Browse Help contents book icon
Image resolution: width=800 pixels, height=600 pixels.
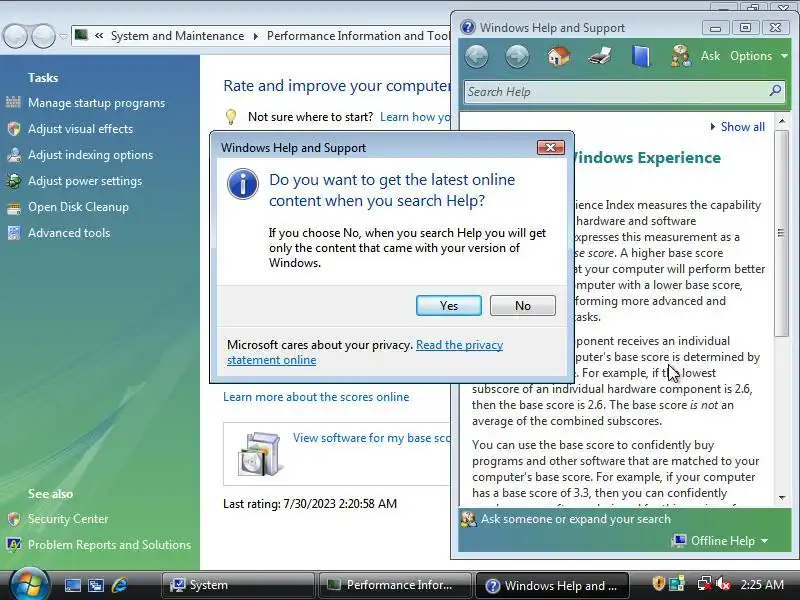point(641,56)
